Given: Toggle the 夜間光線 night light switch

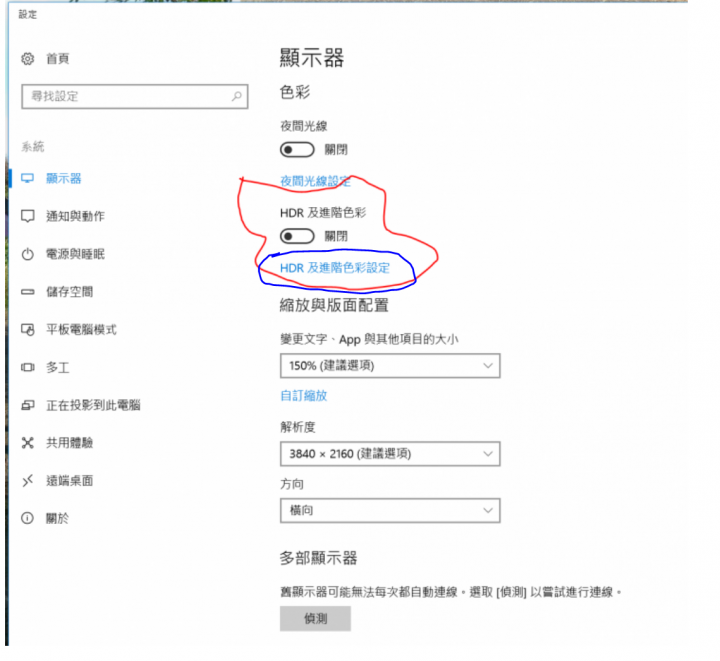Looking at the screenshot, I should (297, 150).
